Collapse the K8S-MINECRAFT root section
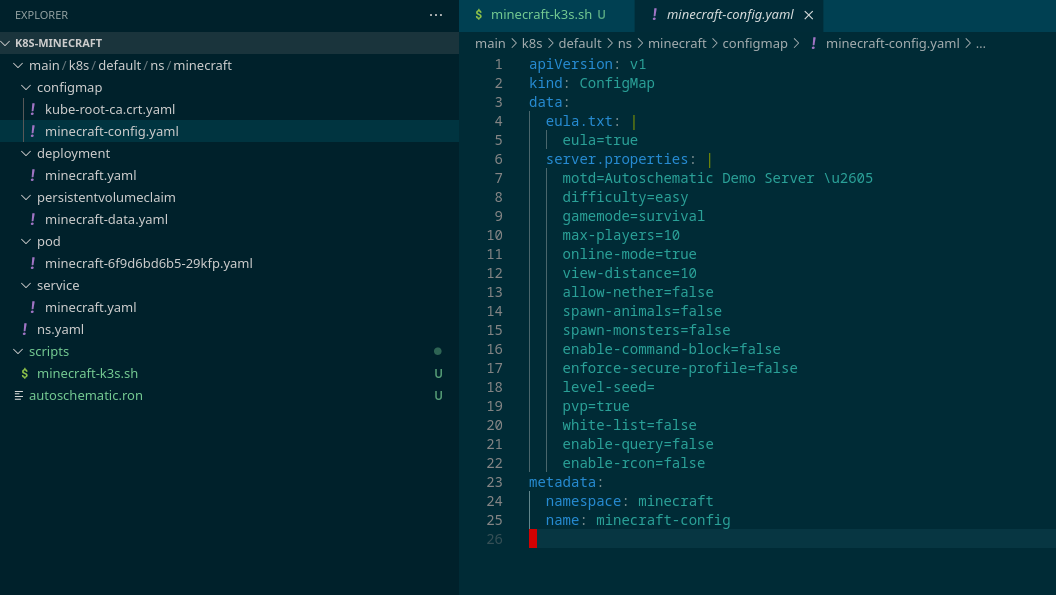The image size is (1056, 595). click(x=7, y=43)
